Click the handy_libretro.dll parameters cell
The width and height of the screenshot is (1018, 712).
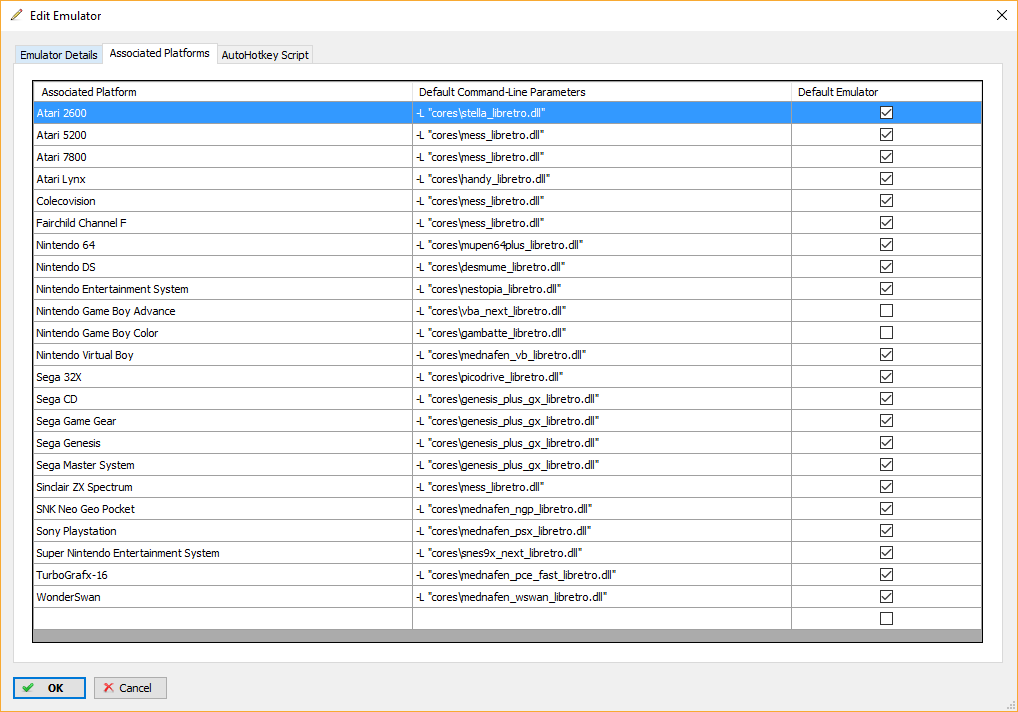(x=602, y=178)
